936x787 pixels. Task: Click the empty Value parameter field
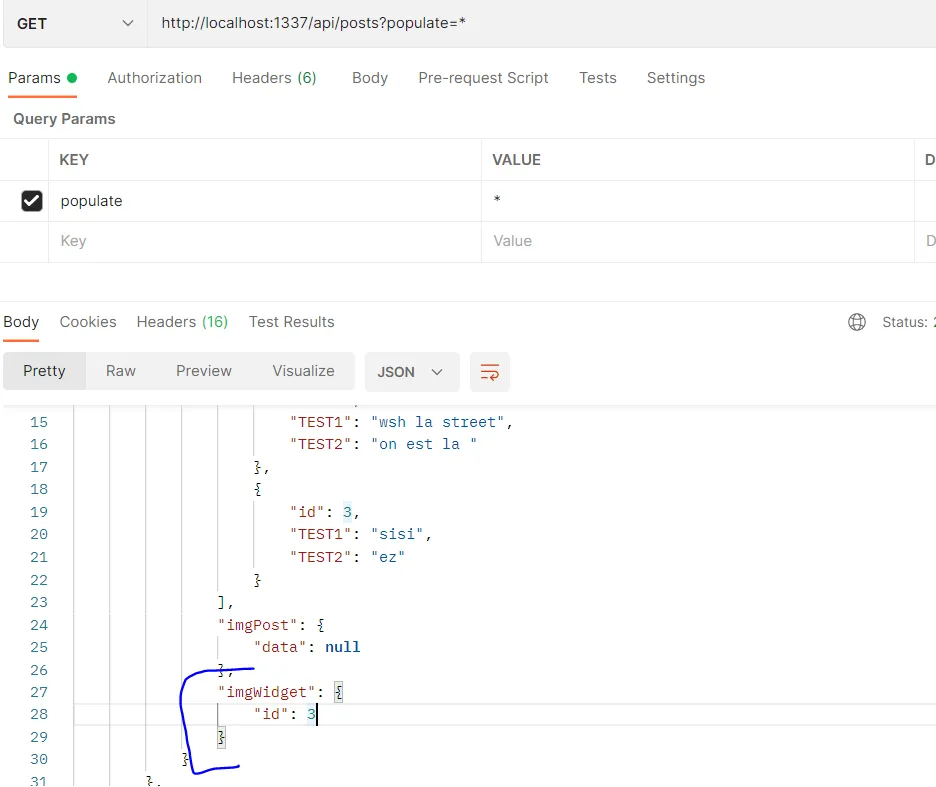698,241
